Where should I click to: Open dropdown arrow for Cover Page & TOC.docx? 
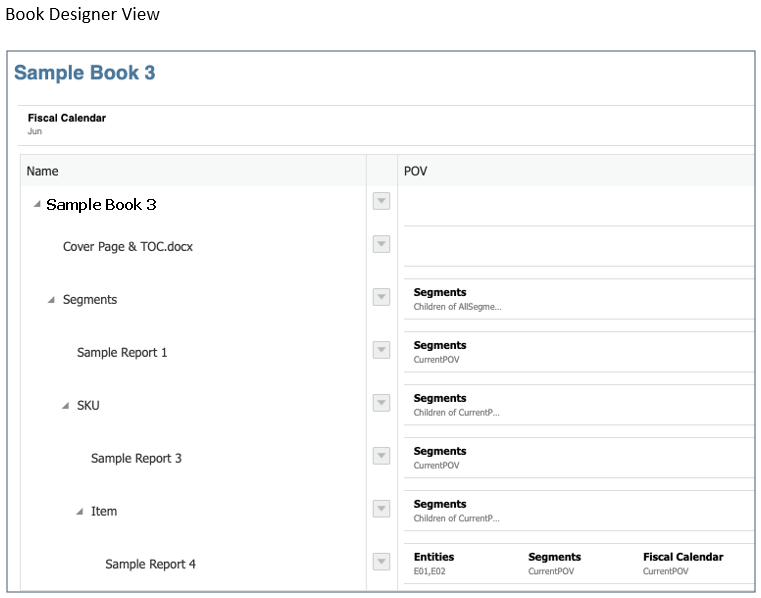(381, 245)
